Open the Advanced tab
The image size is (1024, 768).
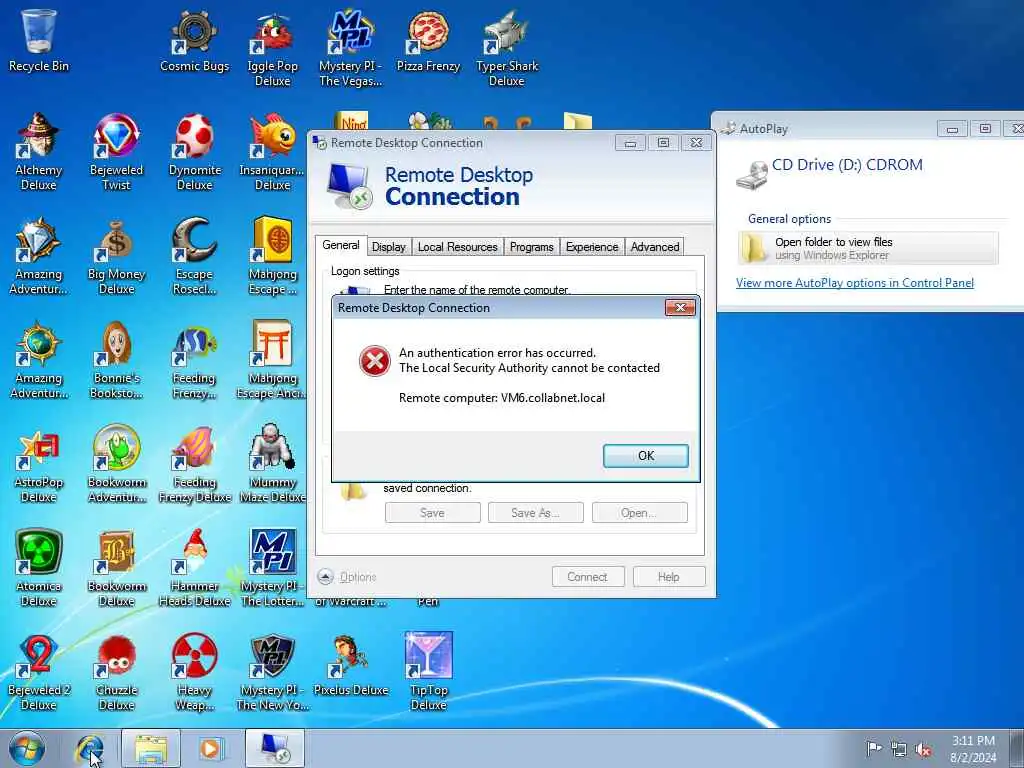point(655,247)
